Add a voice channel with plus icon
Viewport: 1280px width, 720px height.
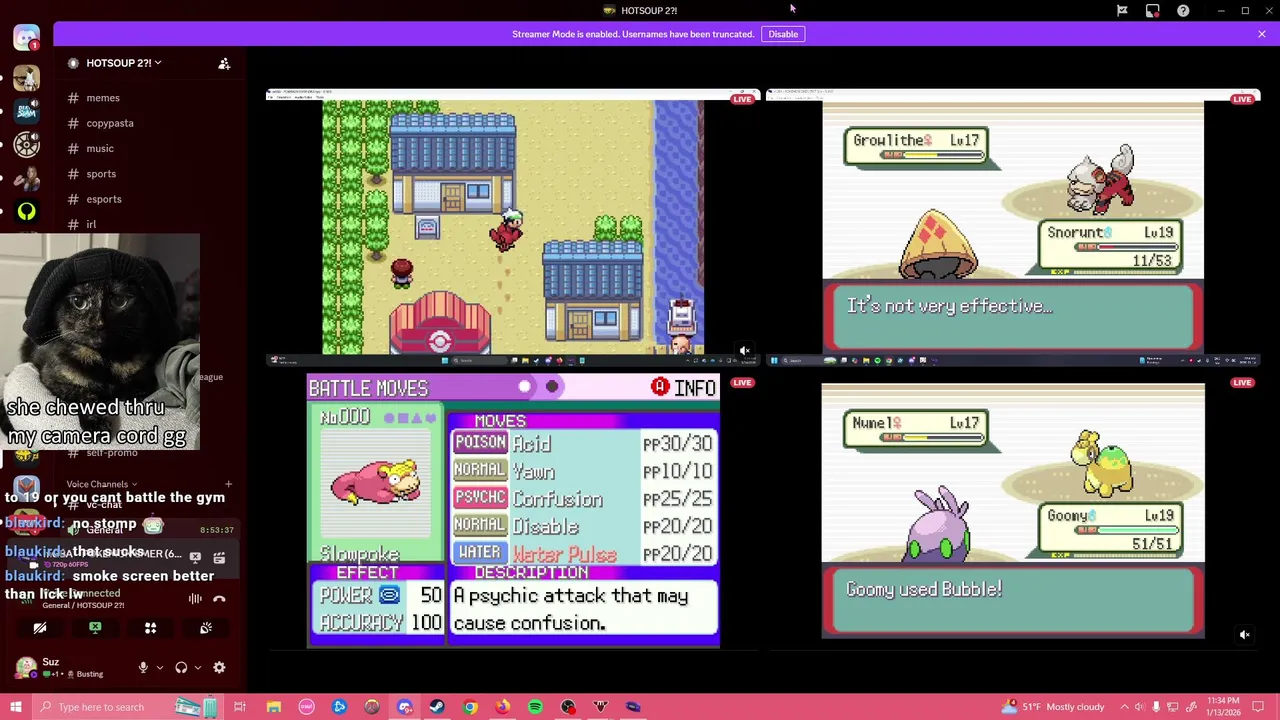click(228, 484)
